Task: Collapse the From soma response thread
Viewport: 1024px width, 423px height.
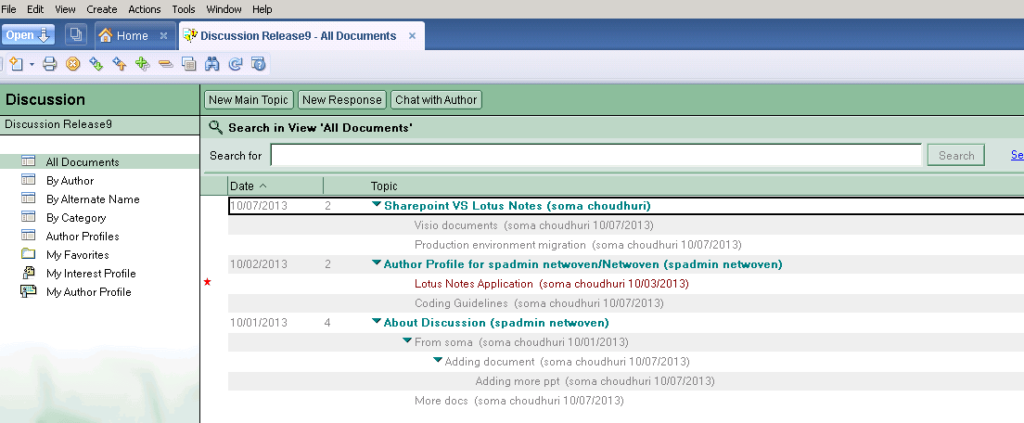Action: 407,341
